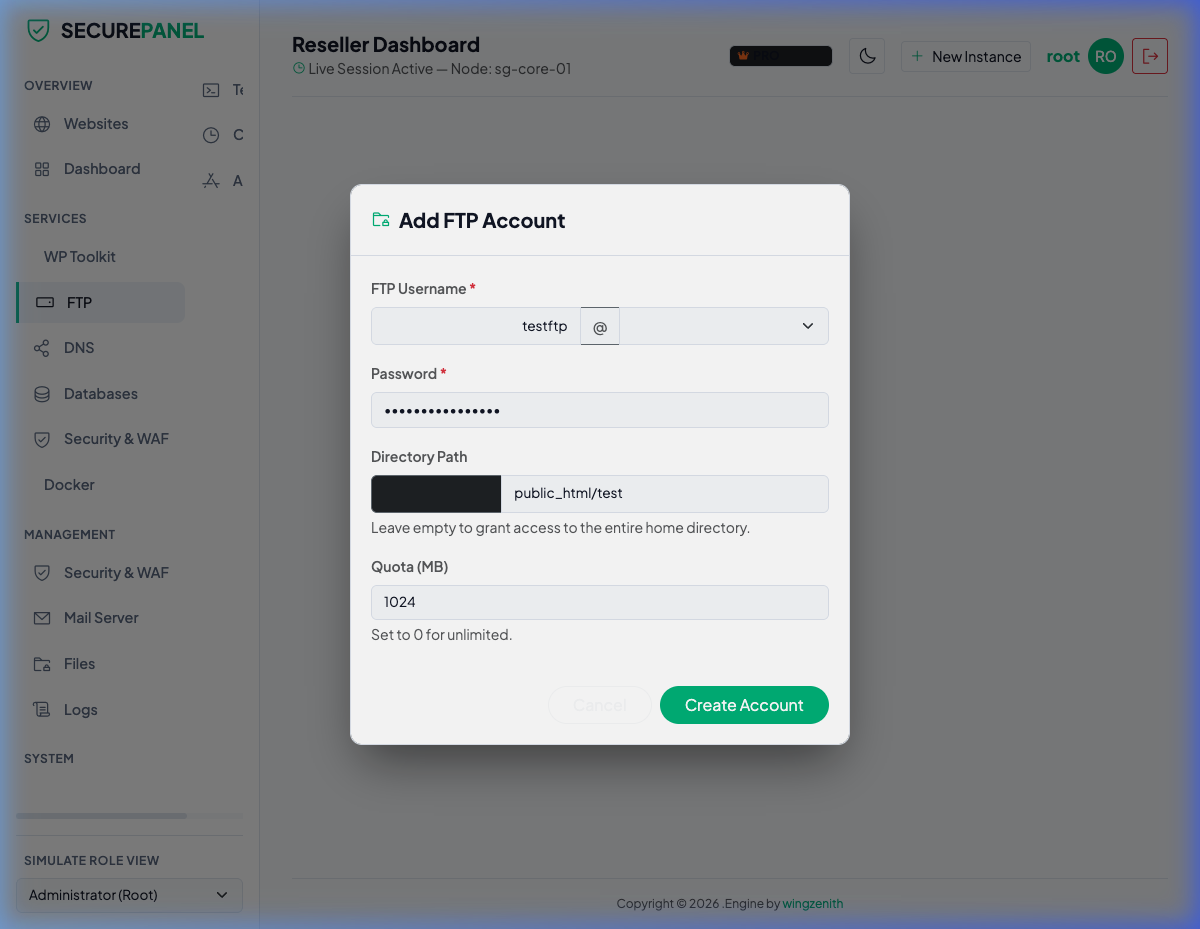
Task: Open the wingzenith footer link
Action: tap(813, 904)
